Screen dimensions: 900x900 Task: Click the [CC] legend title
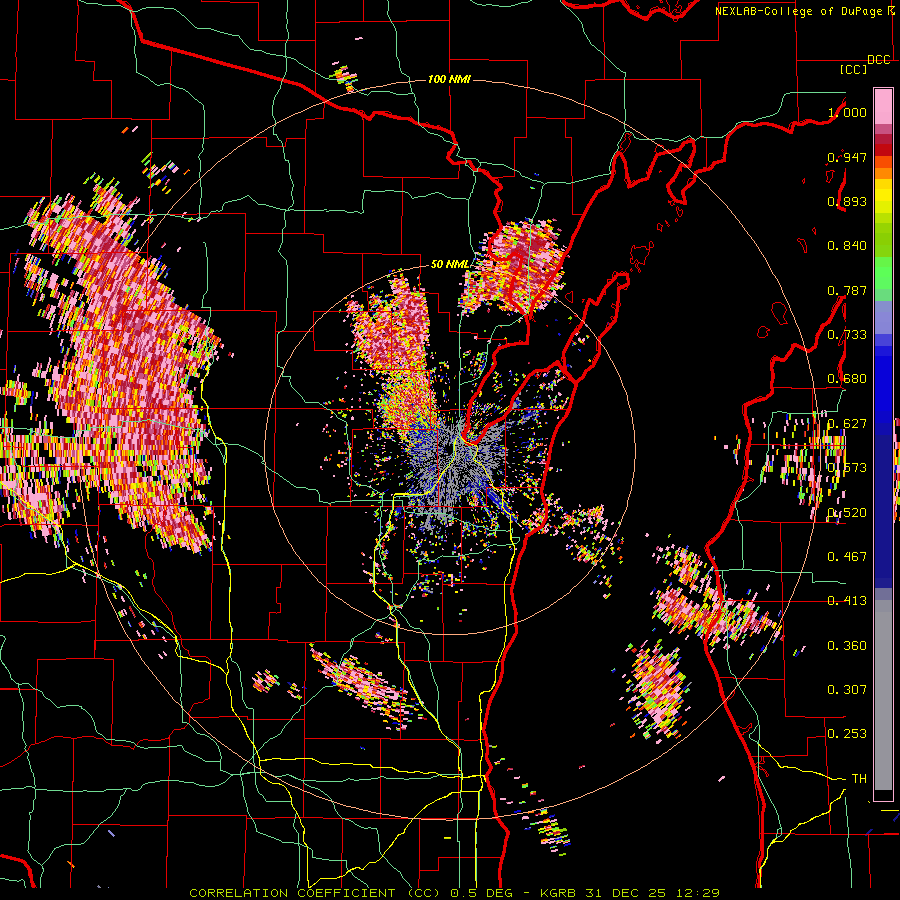853,69
